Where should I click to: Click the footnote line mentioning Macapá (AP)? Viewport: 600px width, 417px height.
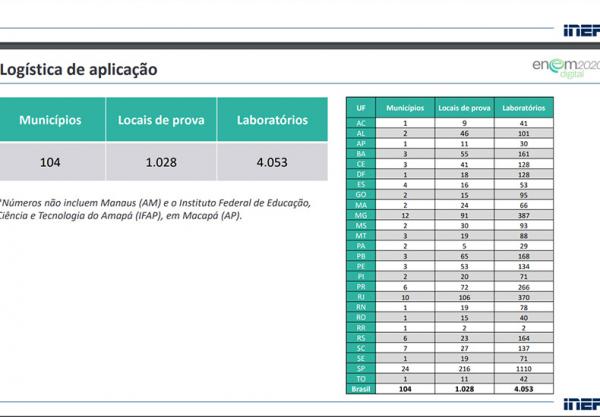coord(121,216)
